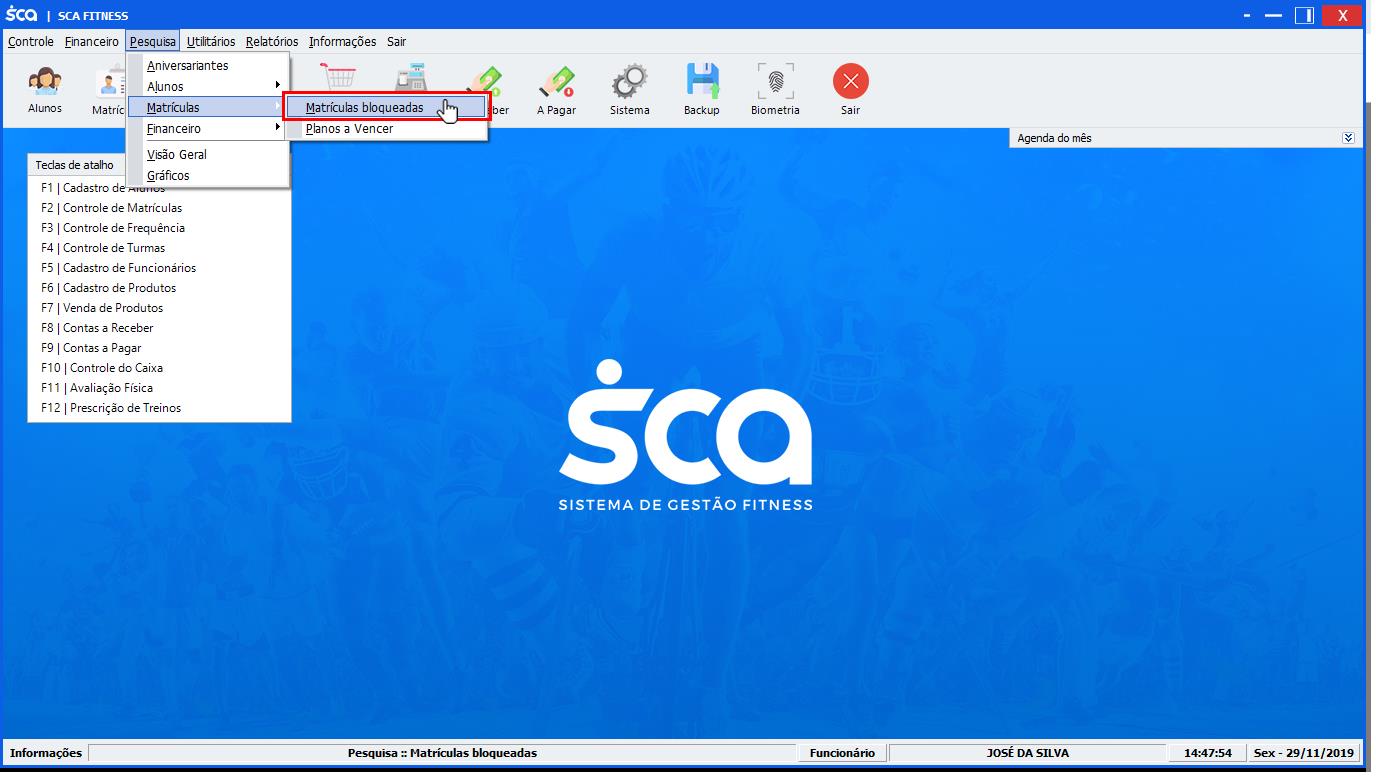
Task: Choose Matrículas bloqueadas in the submenu
Action: [x=387, y=107]
